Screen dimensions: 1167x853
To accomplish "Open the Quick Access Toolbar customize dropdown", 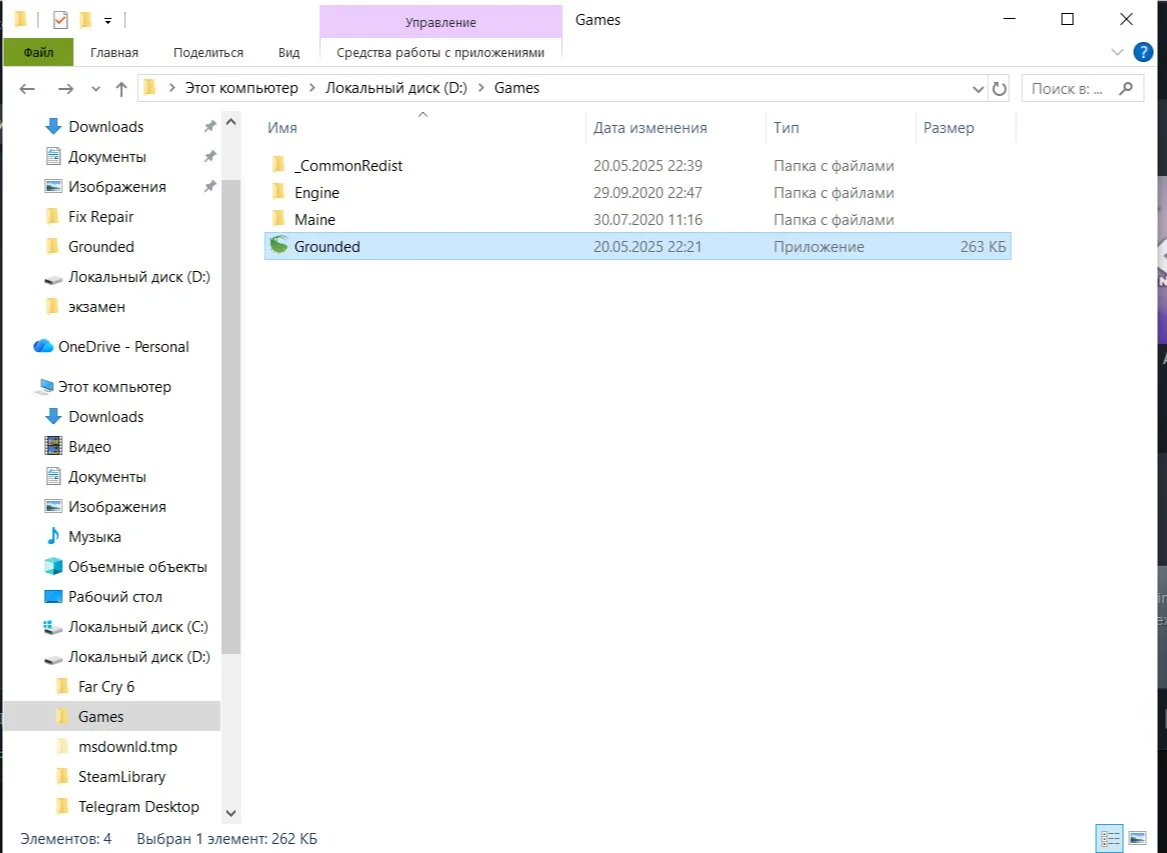I will [107, 20].
